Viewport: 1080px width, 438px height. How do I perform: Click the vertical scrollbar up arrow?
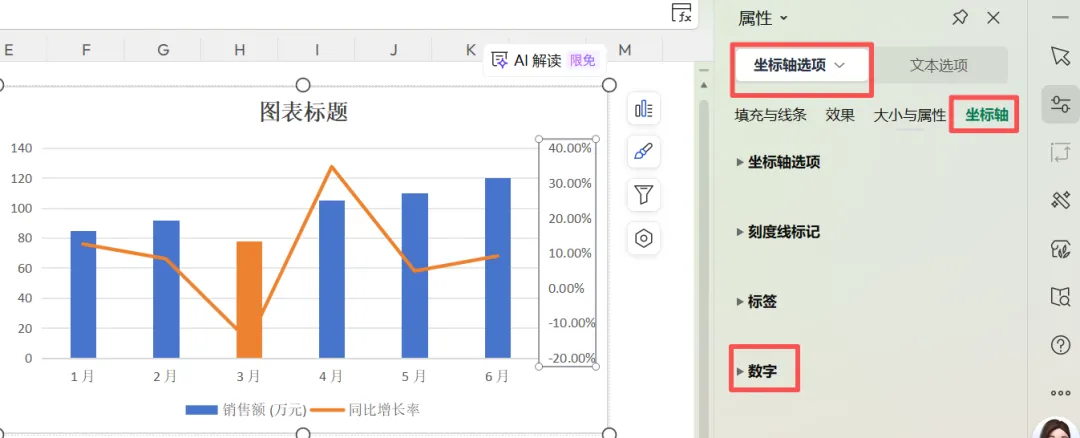704,85
